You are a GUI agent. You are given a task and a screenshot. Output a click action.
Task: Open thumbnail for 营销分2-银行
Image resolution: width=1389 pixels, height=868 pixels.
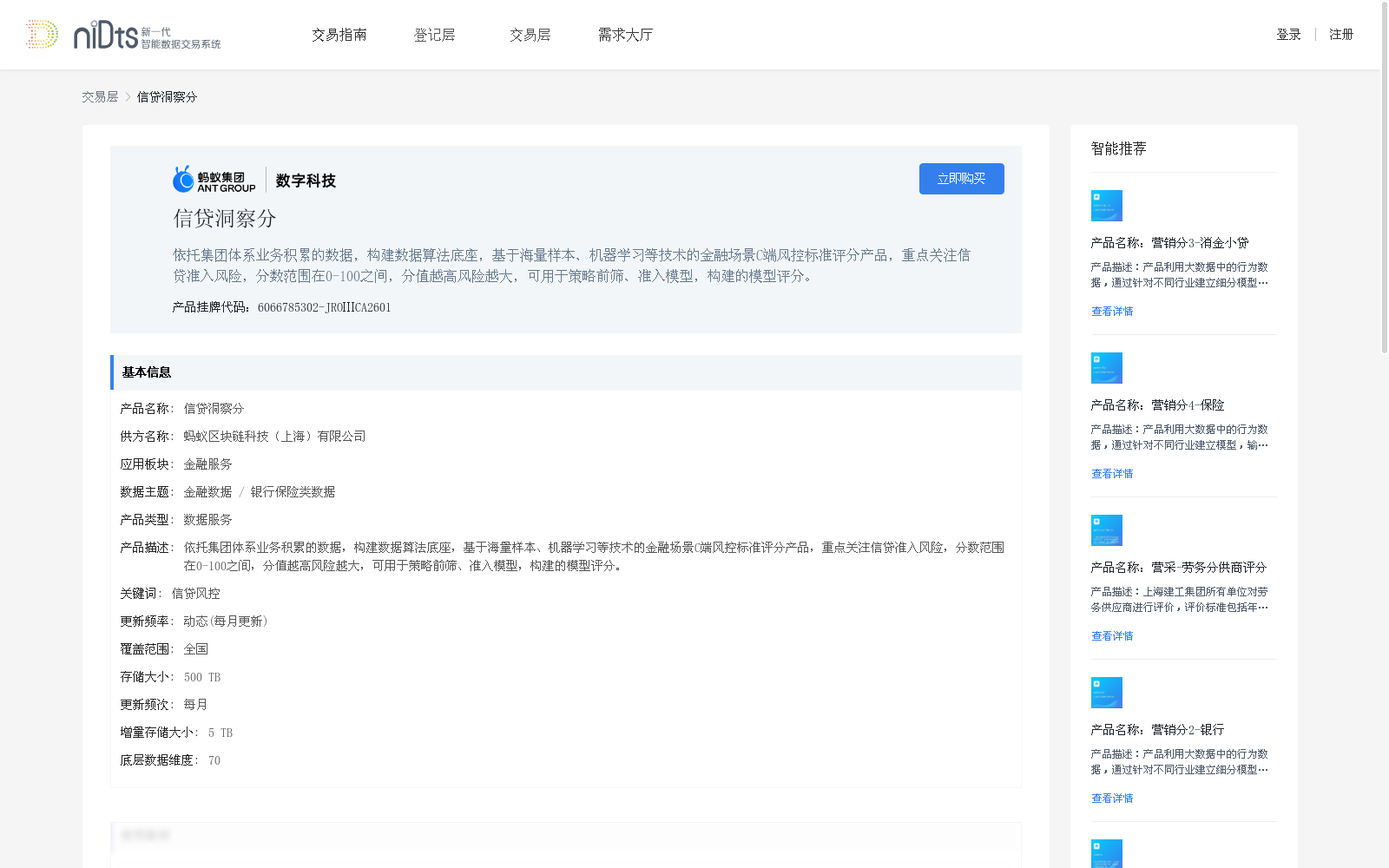pyautogui.click(x=1107, y=693)
